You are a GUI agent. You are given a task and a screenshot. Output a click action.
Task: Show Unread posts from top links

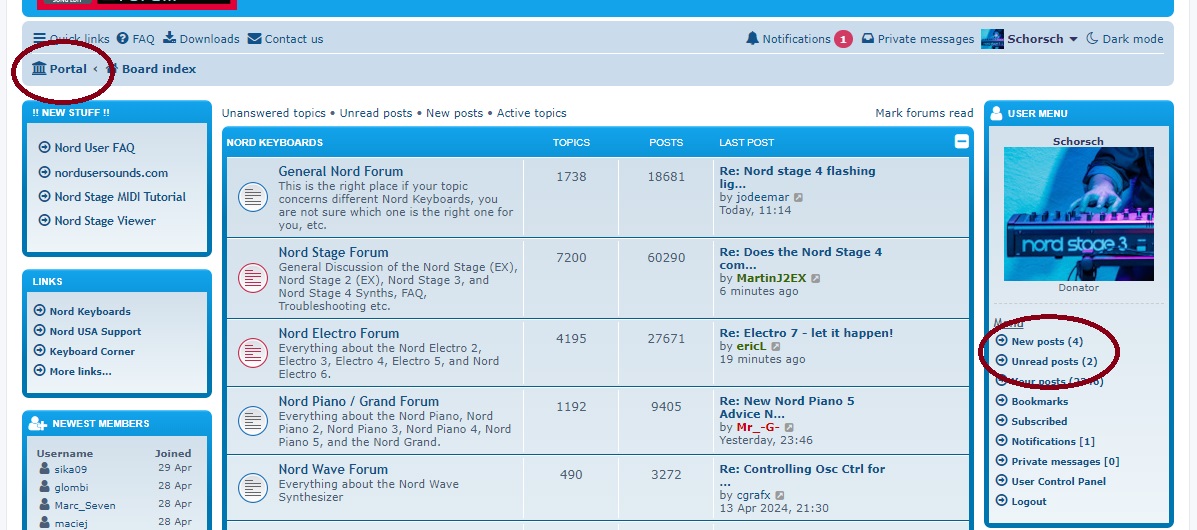click(x=376, y=113)
